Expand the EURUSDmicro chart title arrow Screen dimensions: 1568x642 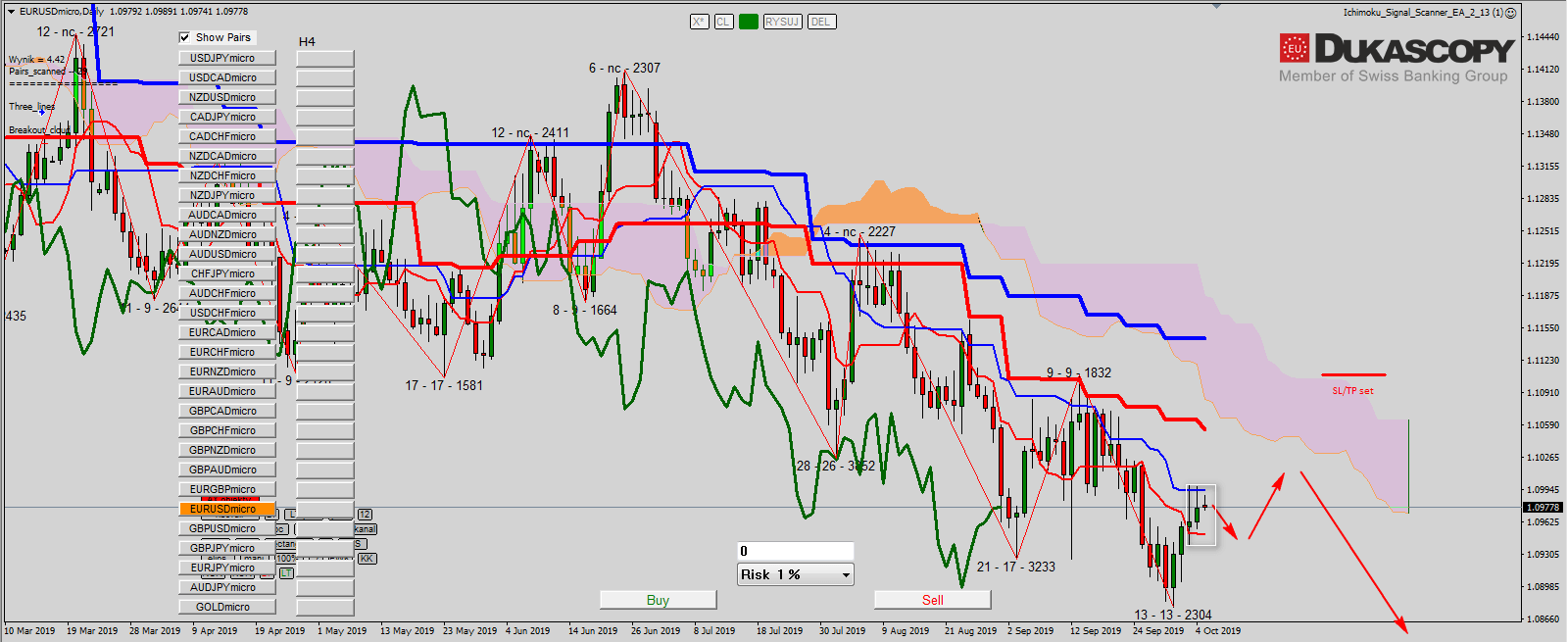(x=11, y=12)
